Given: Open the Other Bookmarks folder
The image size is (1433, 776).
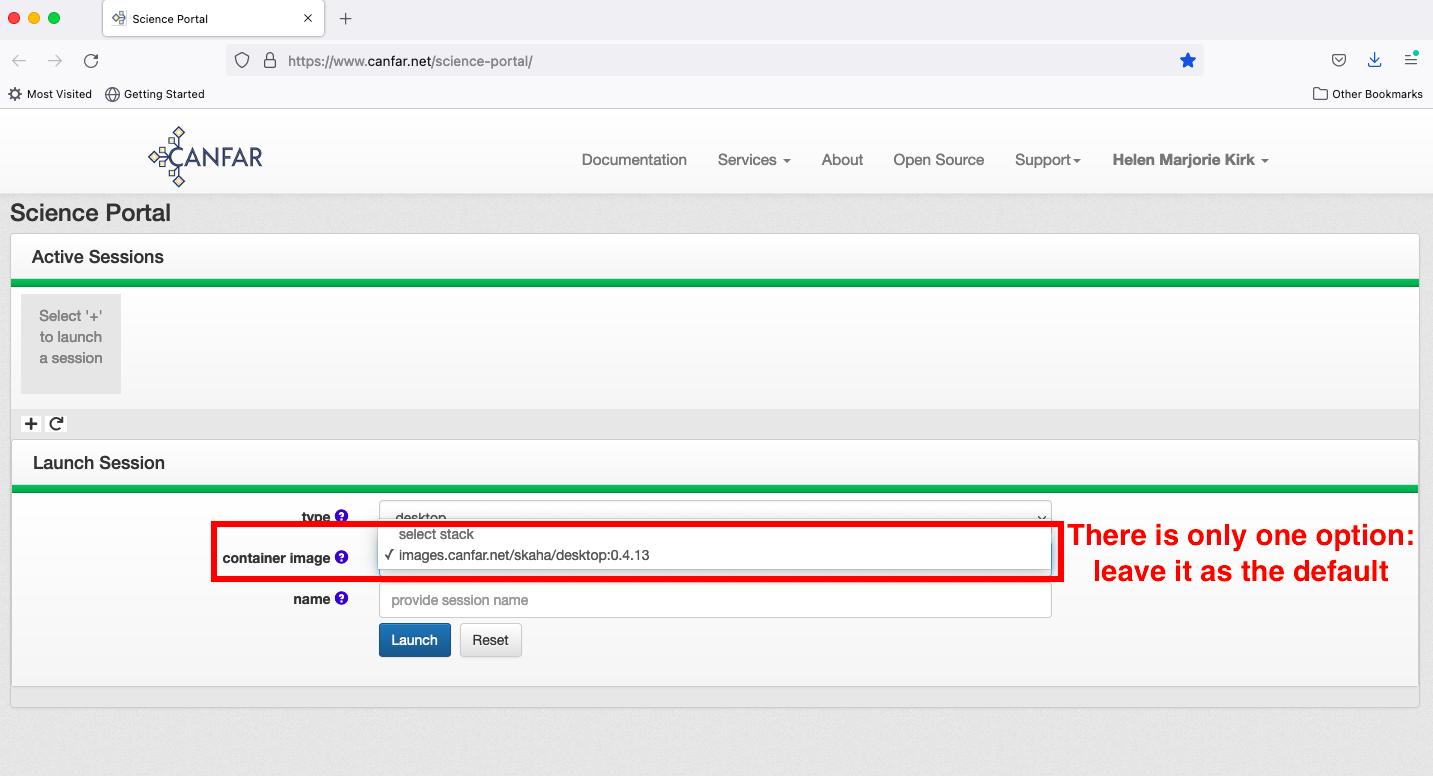Looking at the screenshot, I should [x=1368, y=94].
